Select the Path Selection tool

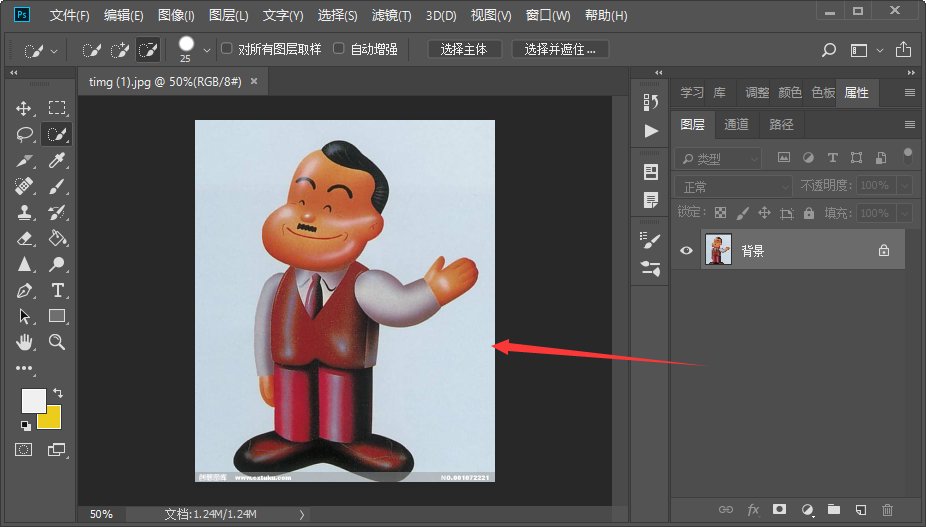point(24,316)
